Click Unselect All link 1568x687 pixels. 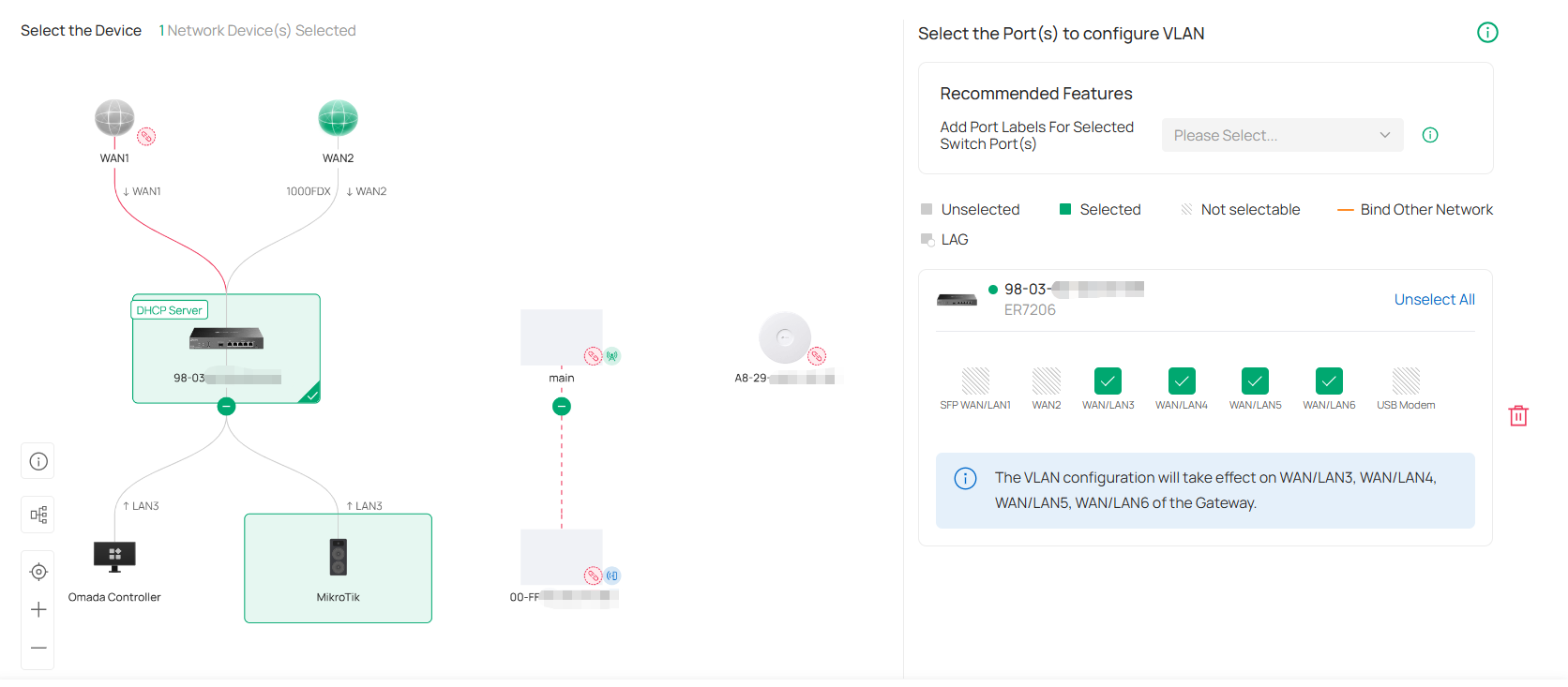pyautogui.click(x=1434, y=300)
